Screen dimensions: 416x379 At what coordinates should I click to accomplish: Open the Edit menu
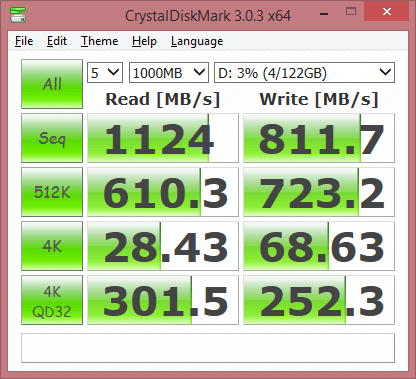(57, 41)
